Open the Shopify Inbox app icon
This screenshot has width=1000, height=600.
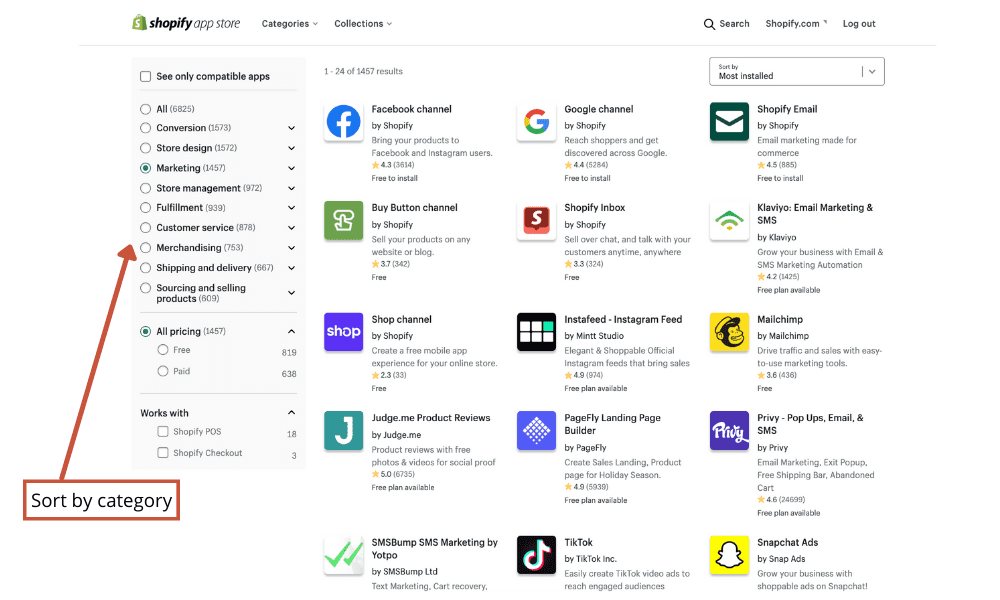(x=536, y=221)
